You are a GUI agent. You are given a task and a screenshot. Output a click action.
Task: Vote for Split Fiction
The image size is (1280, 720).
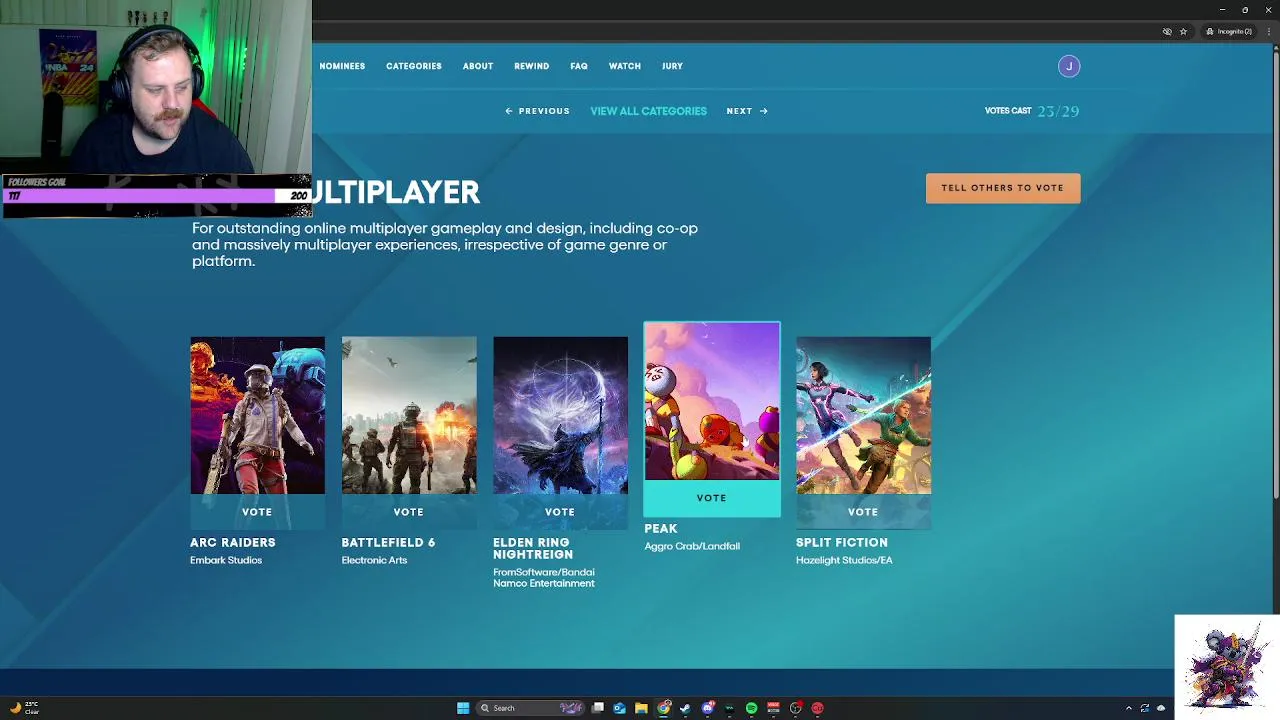pyautogui.click(x=863, y=512)
